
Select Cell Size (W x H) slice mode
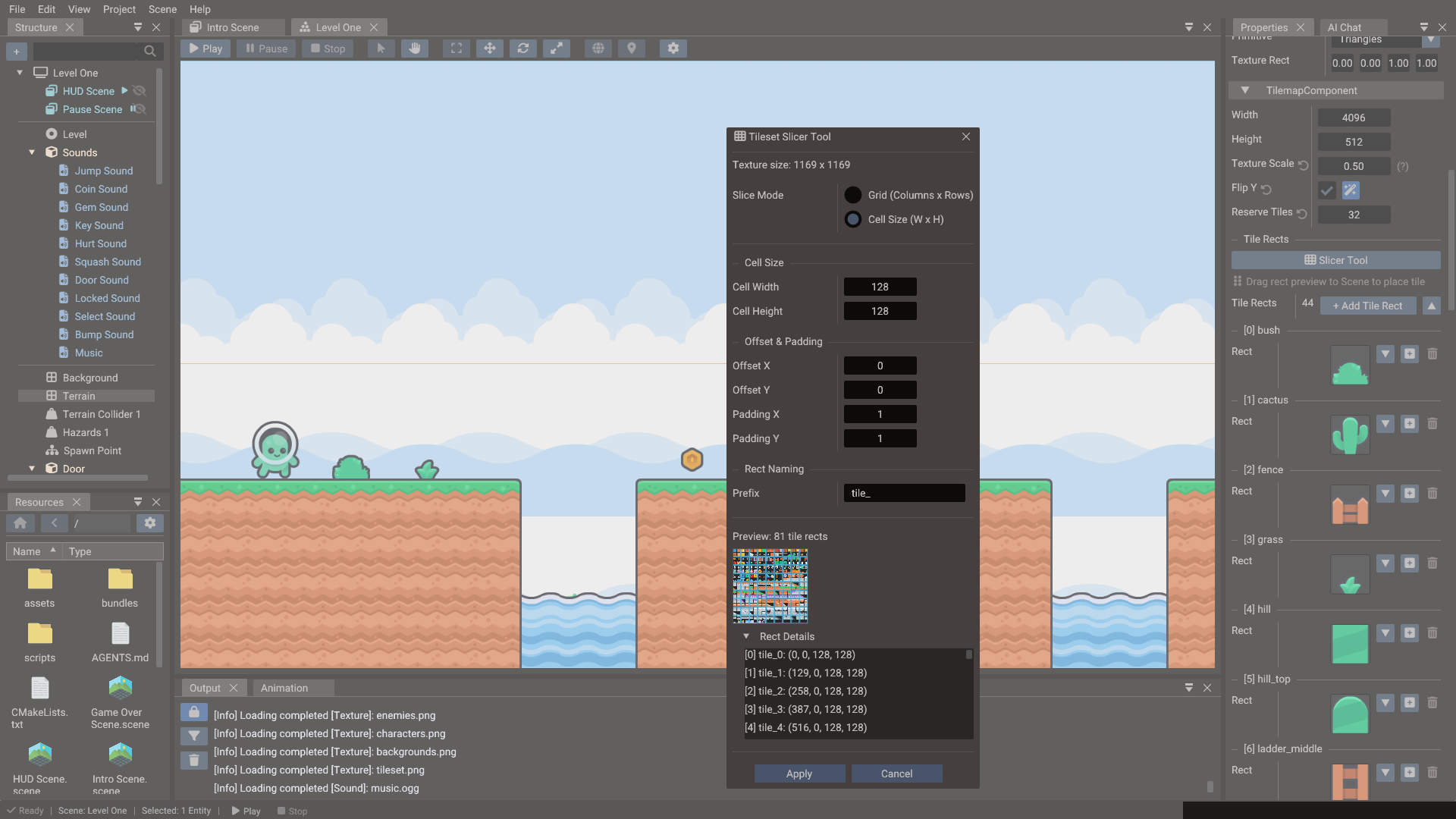853,219
